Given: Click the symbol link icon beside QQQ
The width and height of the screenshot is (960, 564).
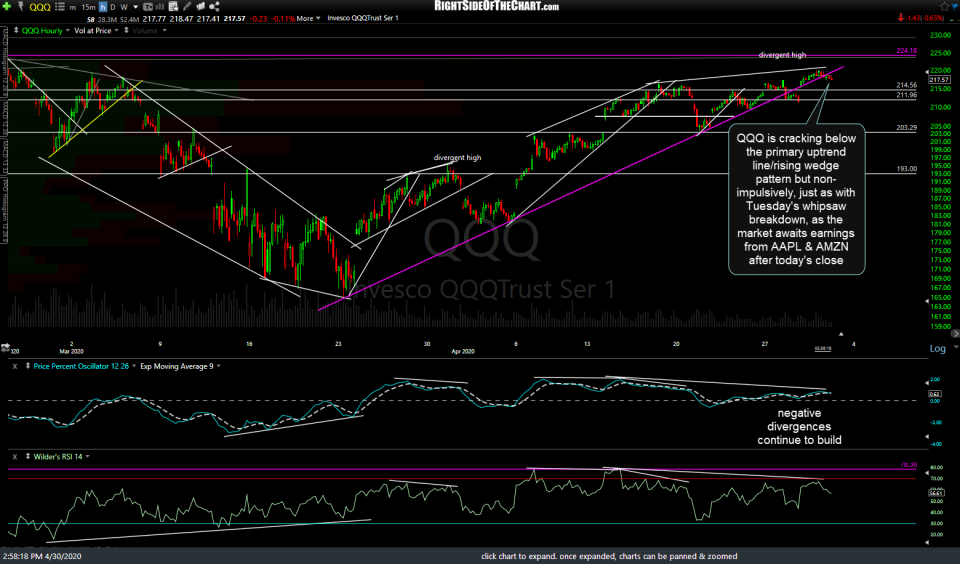Looking at the screenshot, I should tap(21, 7).
